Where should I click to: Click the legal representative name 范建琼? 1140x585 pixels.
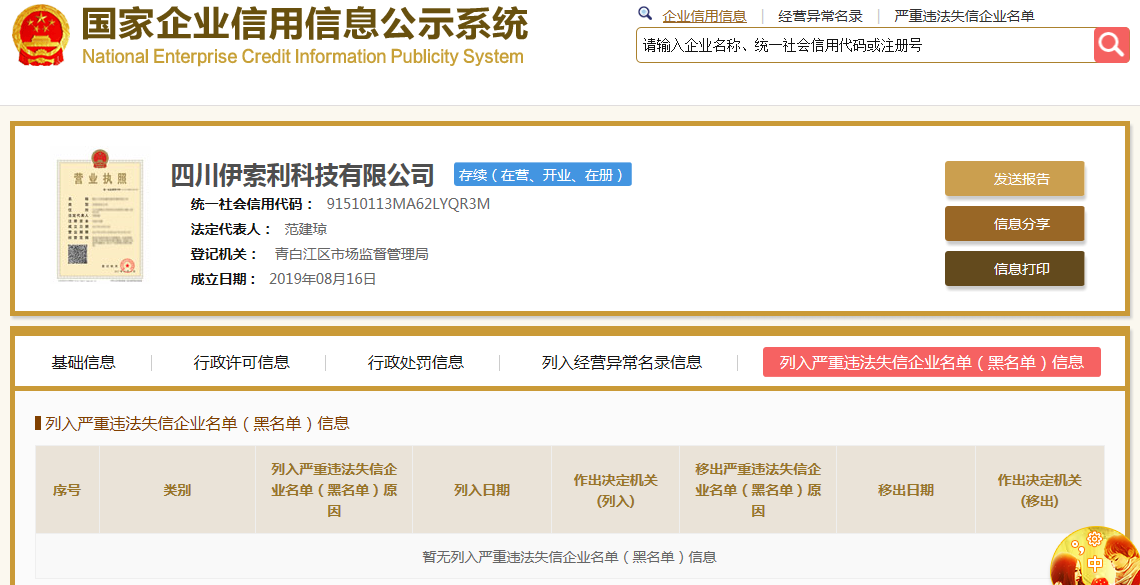(305, 230)
